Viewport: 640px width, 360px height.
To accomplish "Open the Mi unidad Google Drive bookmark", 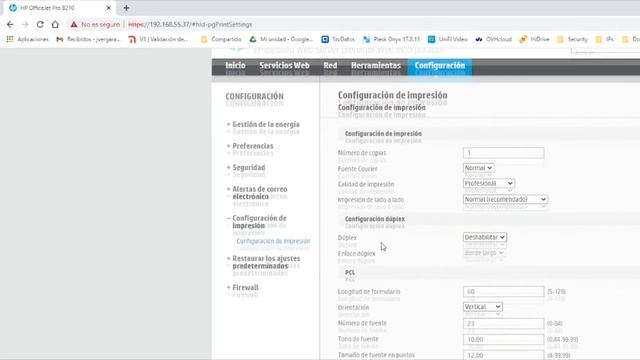I will (281, 39).
